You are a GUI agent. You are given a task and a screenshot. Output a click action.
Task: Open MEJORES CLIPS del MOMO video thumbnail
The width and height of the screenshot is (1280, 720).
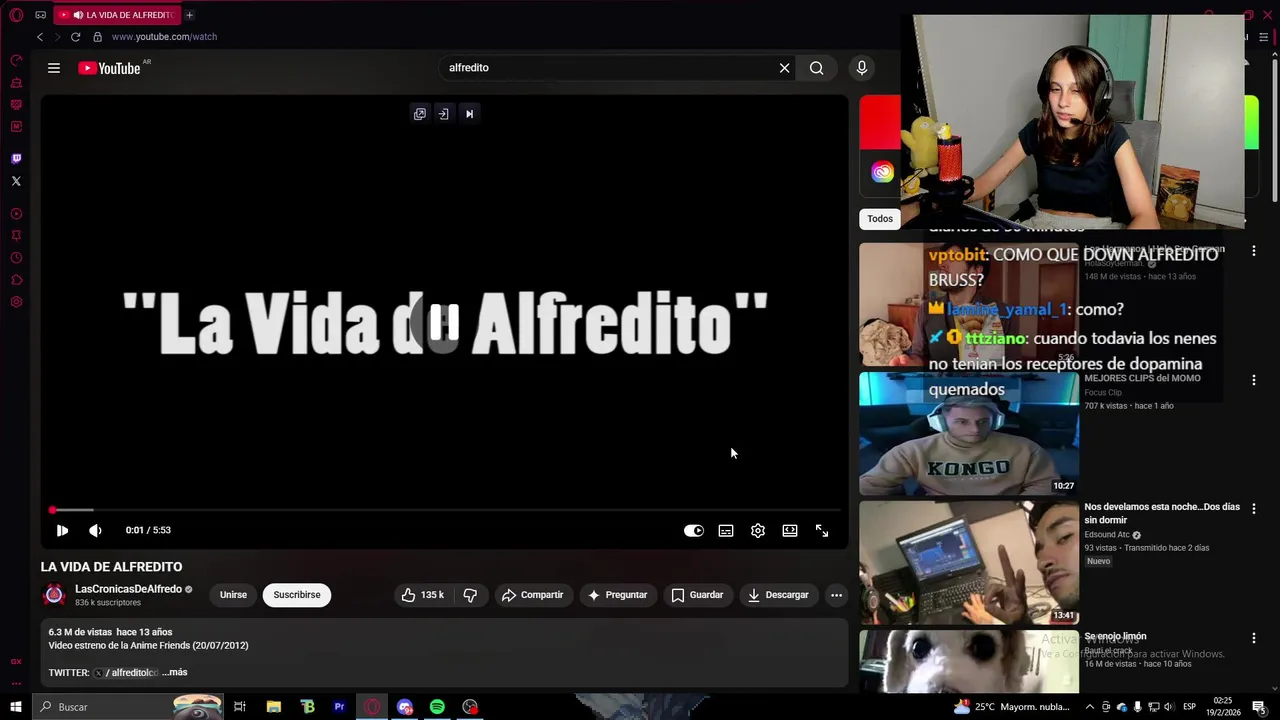click(x=968, y=434)
